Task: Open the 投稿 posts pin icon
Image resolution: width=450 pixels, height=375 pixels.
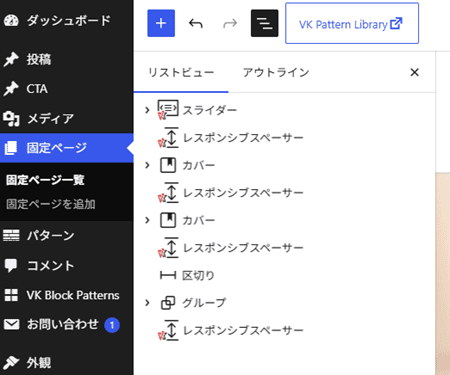Action: 11,60
